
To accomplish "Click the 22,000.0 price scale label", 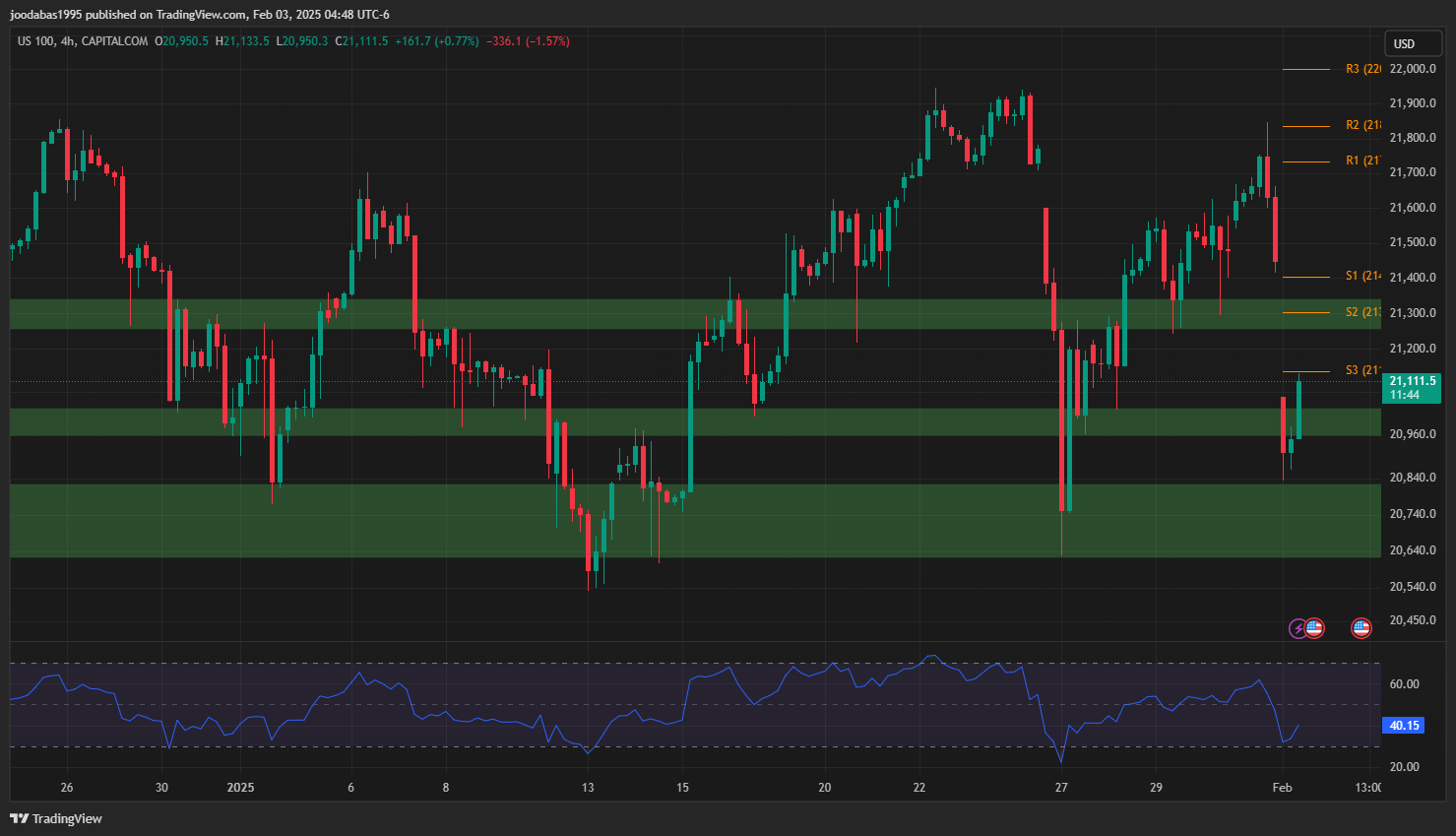I will click(1412, 69).
